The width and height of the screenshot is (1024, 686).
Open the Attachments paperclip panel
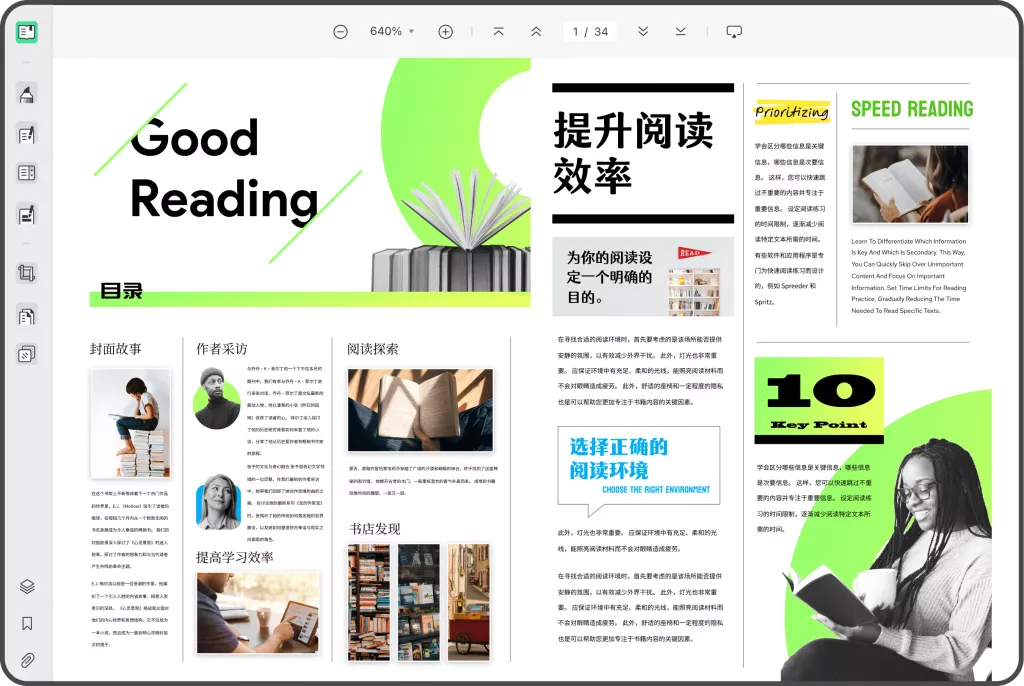(x=27, y=660)
